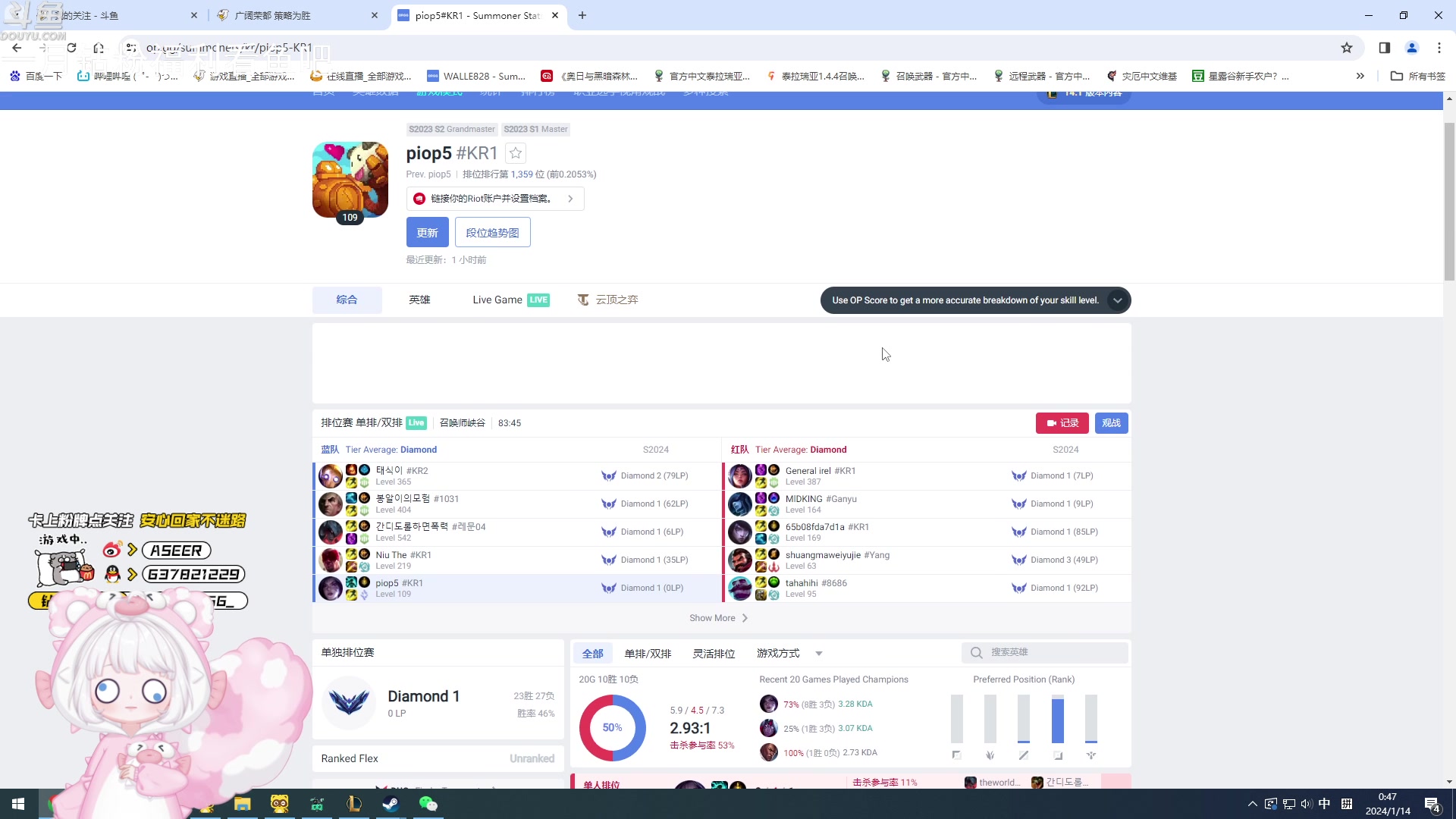Click the 25% win rate champion icon

pyautogui.click(x=769, y=729)
